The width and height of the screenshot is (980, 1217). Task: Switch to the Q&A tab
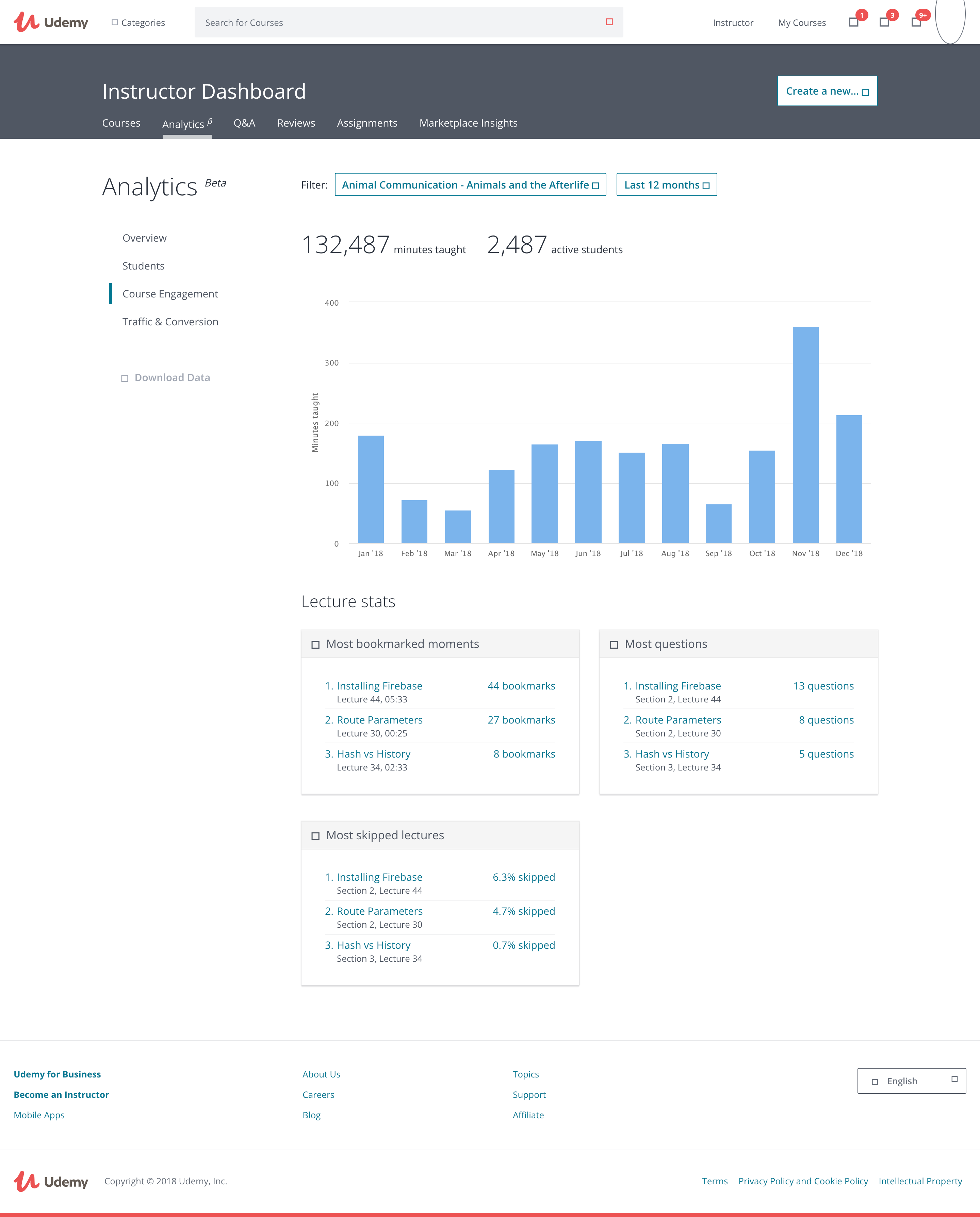[x=244, y=123]
